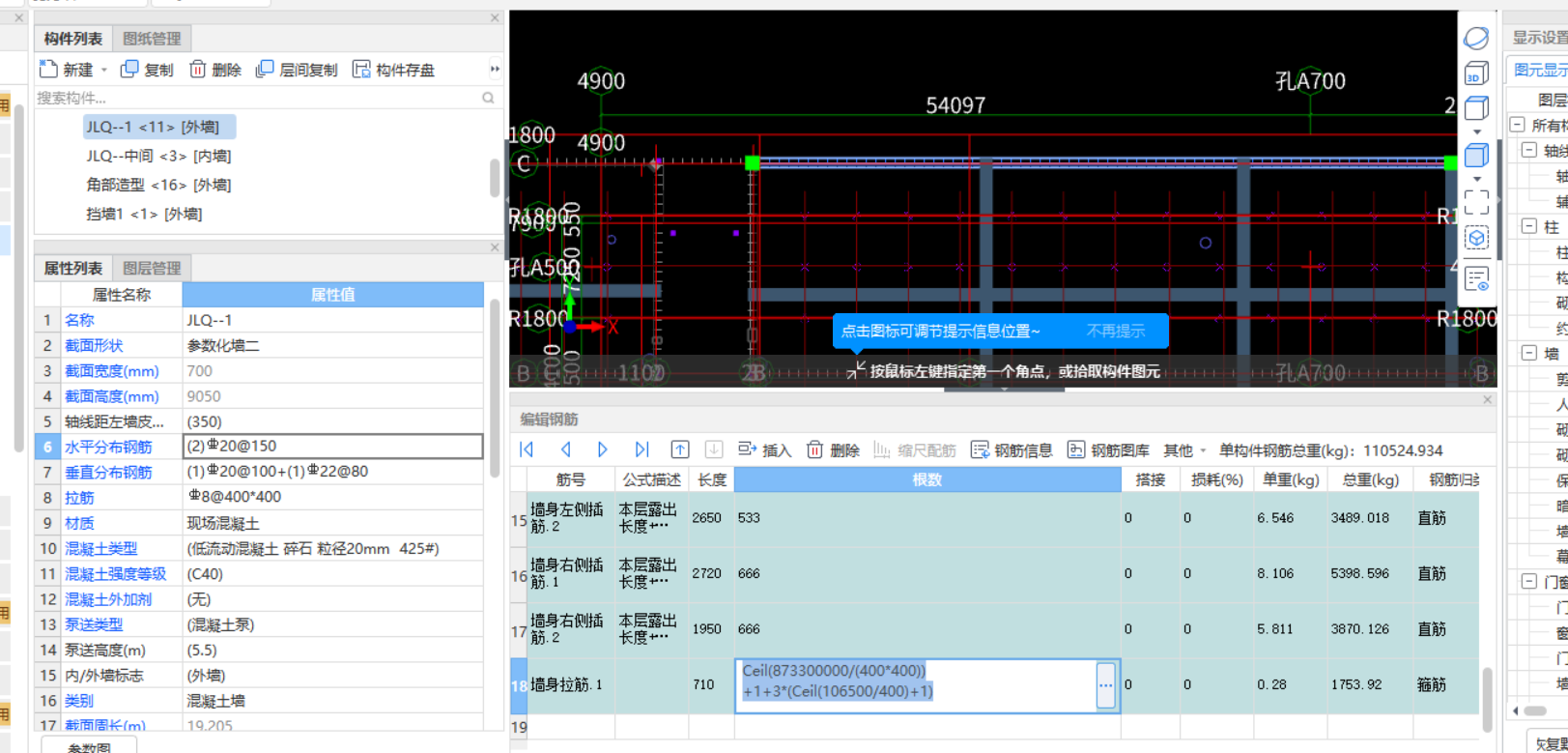Open 钢筋信息
This screenshot has height=753, width=1568.
coord(1012,450)
